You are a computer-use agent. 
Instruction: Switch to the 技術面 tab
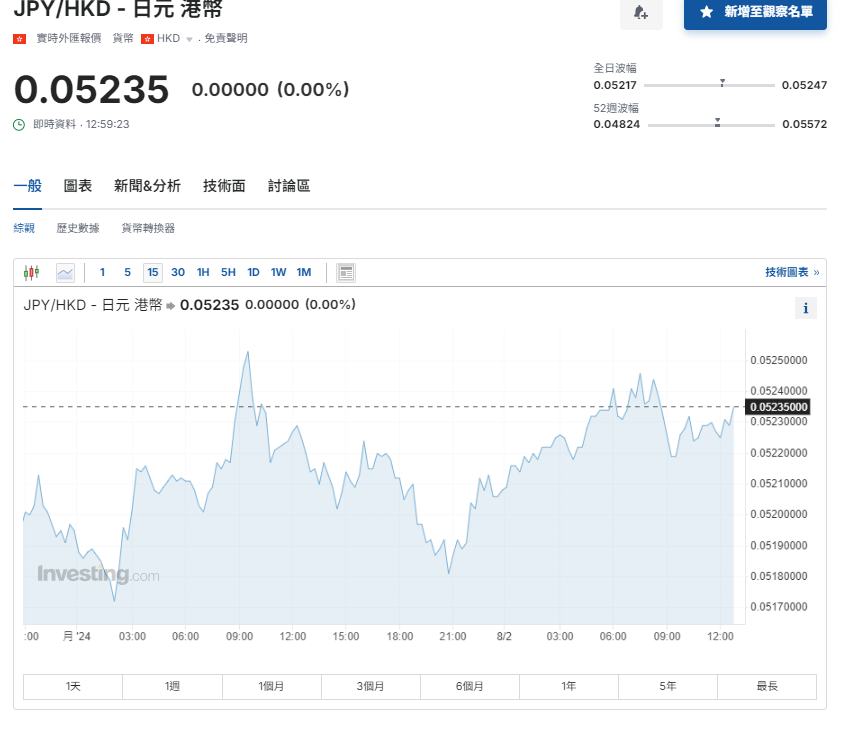(223, 185)
